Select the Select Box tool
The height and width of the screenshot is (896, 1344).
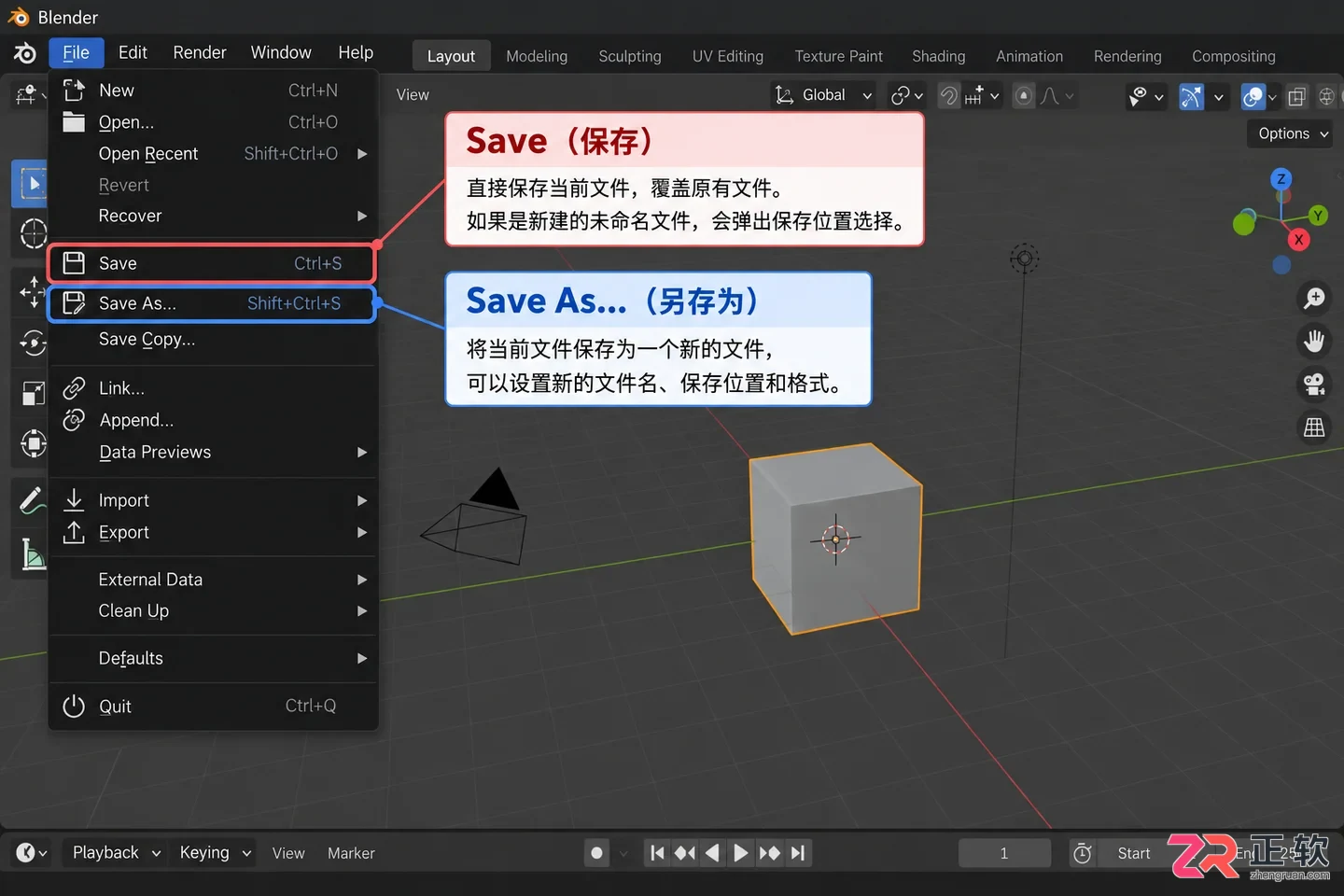tap(30, 184)
